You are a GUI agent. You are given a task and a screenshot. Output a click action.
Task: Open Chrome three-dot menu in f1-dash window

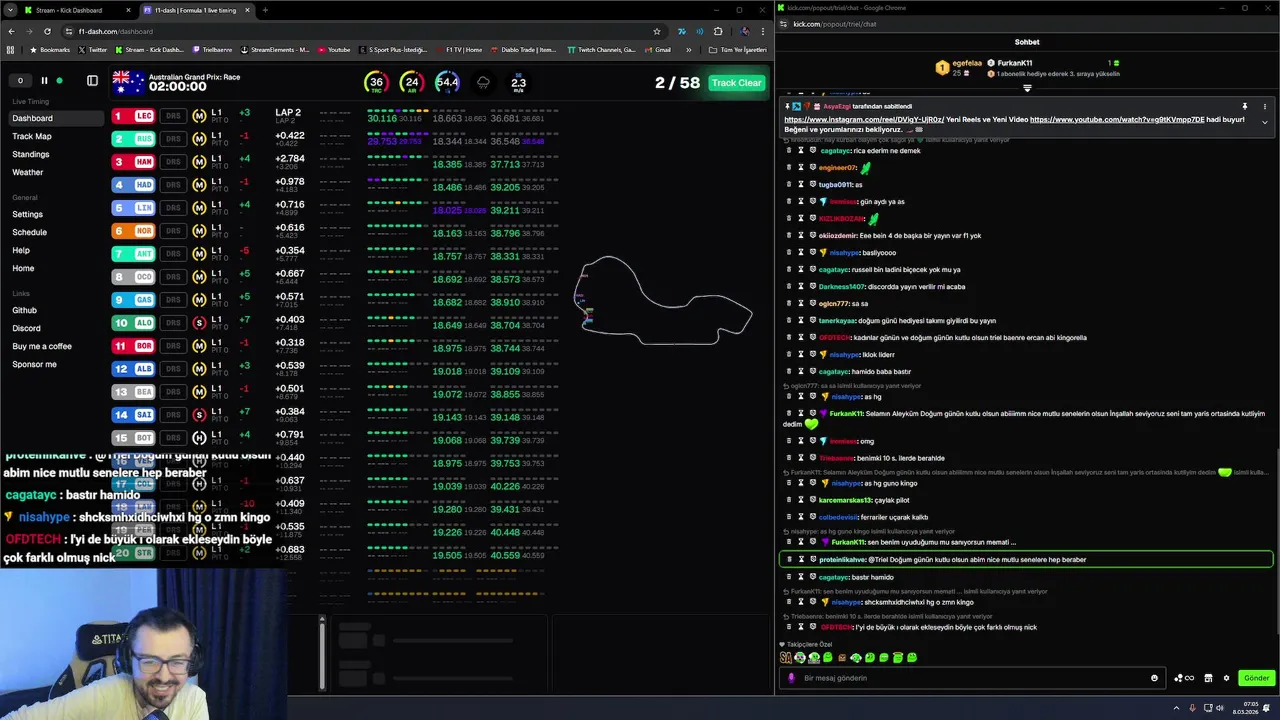[x=763, y=31]
